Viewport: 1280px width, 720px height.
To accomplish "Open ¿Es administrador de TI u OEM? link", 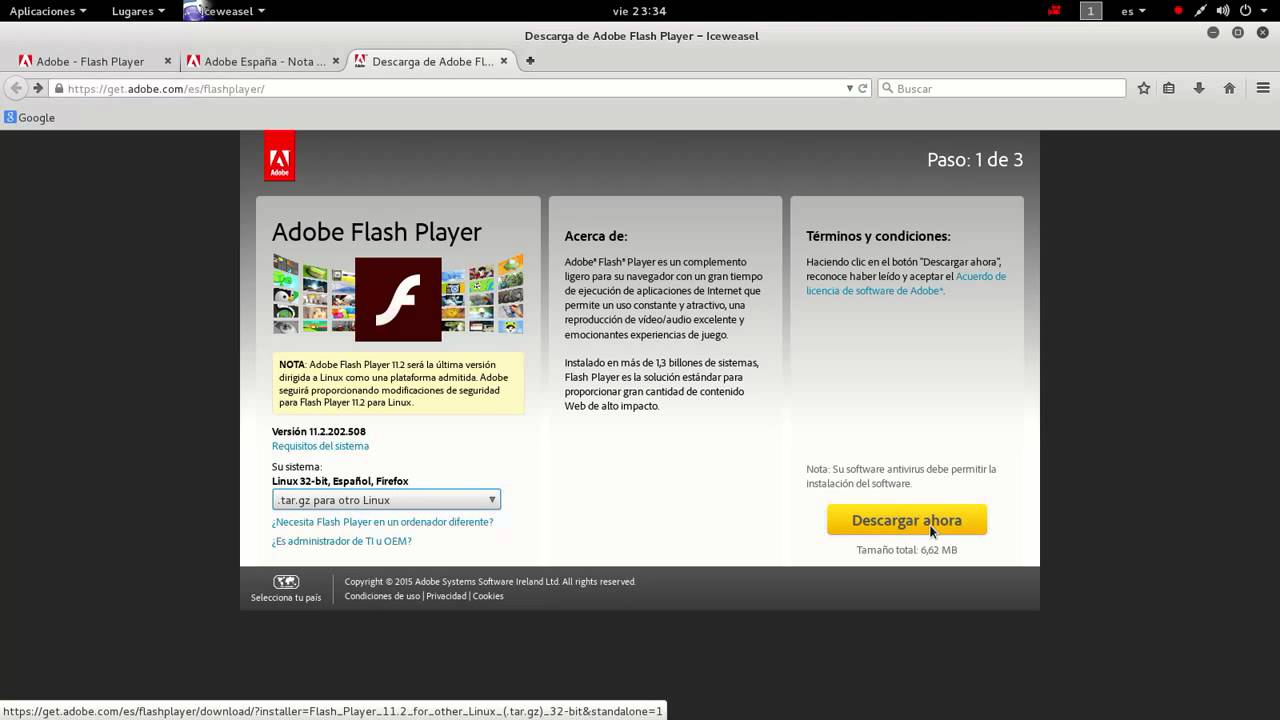I will (x=342, y=541).
